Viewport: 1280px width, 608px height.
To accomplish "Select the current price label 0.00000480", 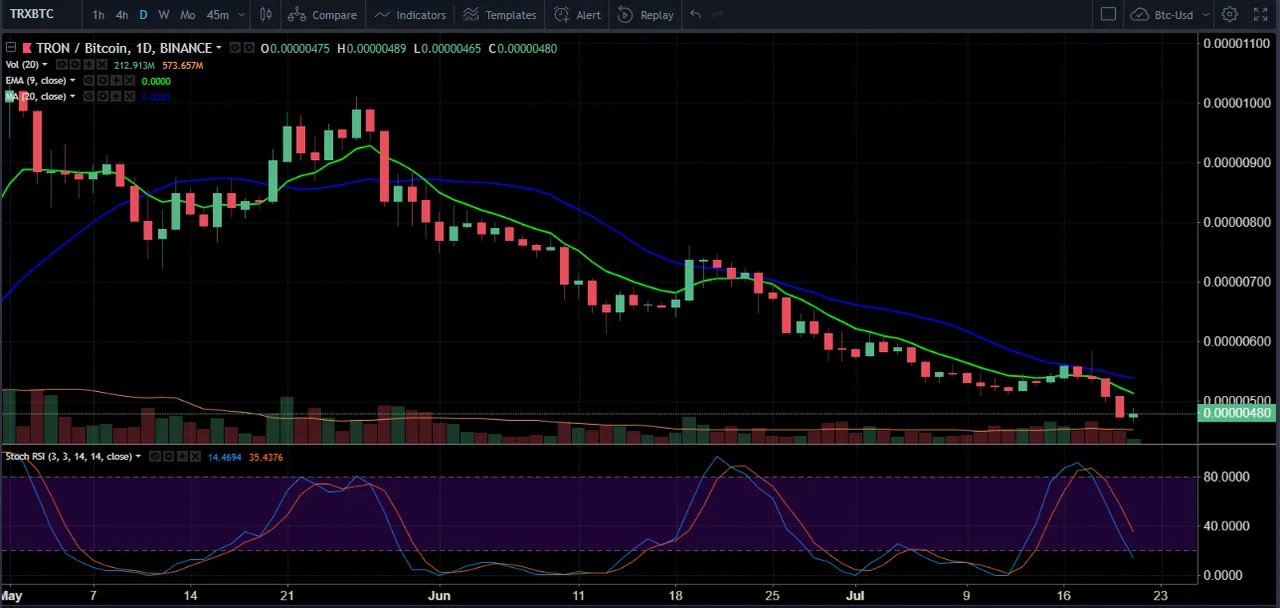I will point(1237,413).
